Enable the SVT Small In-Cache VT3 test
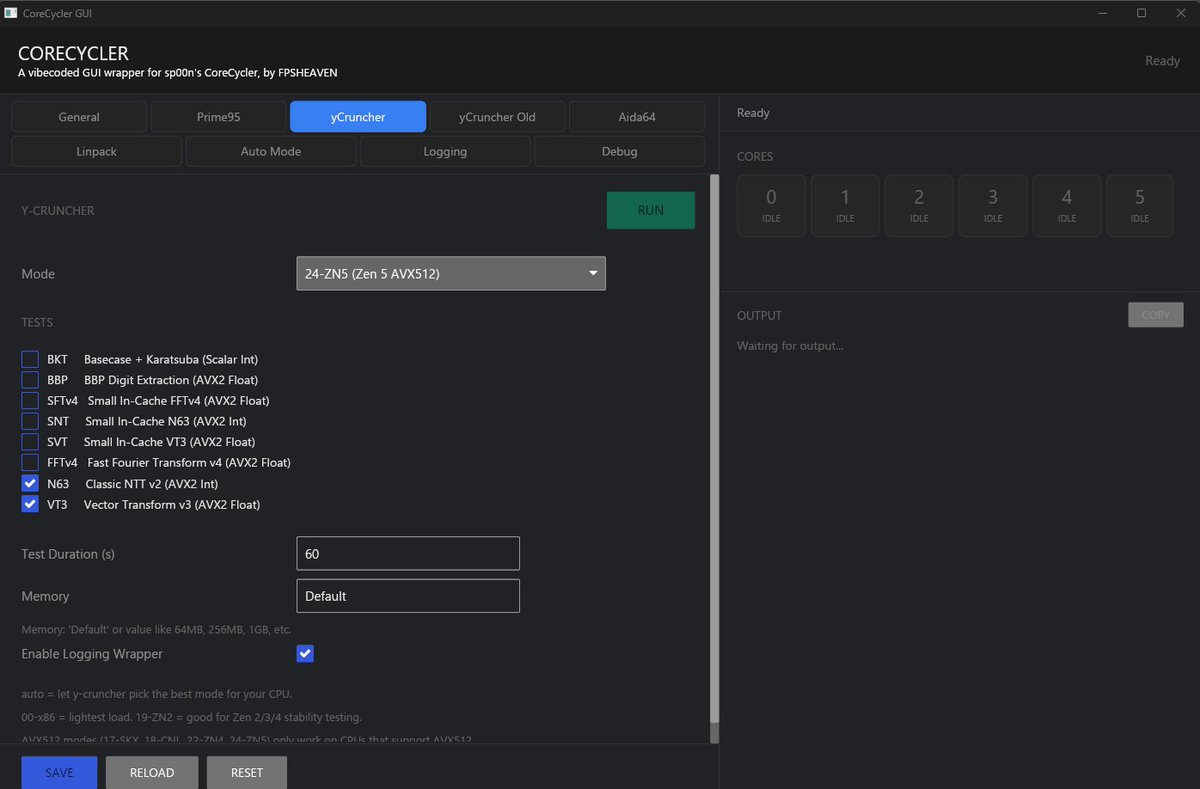 30,442
